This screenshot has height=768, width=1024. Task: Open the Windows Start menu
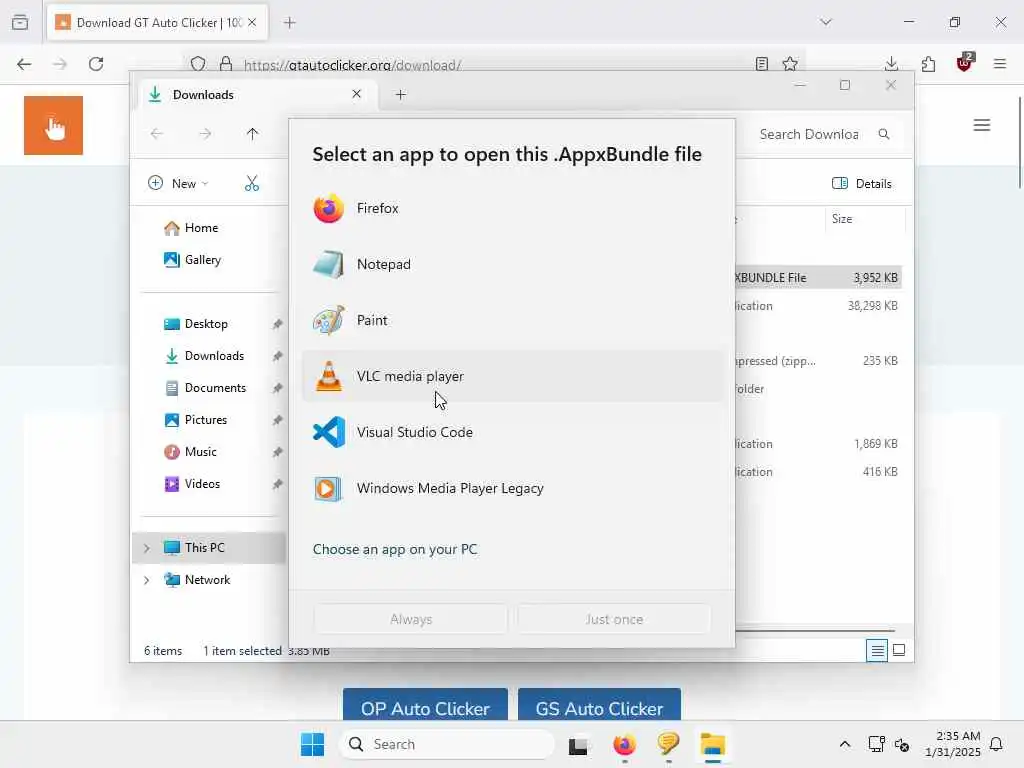tap(312, 744)
